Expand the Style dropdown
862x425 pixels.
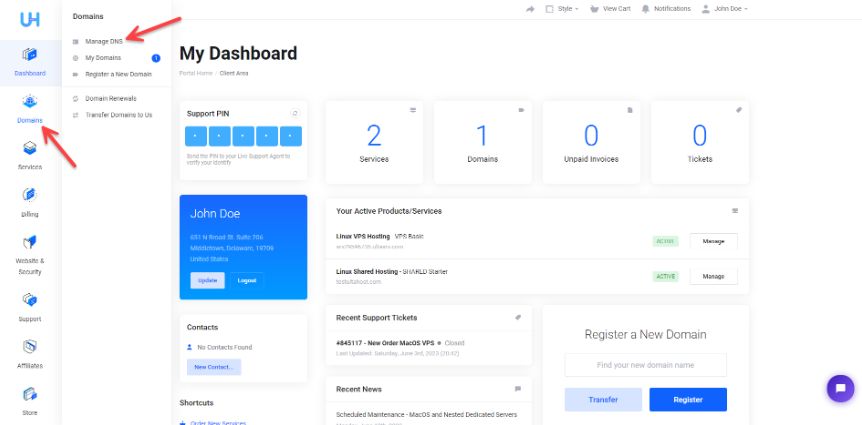[x=562, y=9]
